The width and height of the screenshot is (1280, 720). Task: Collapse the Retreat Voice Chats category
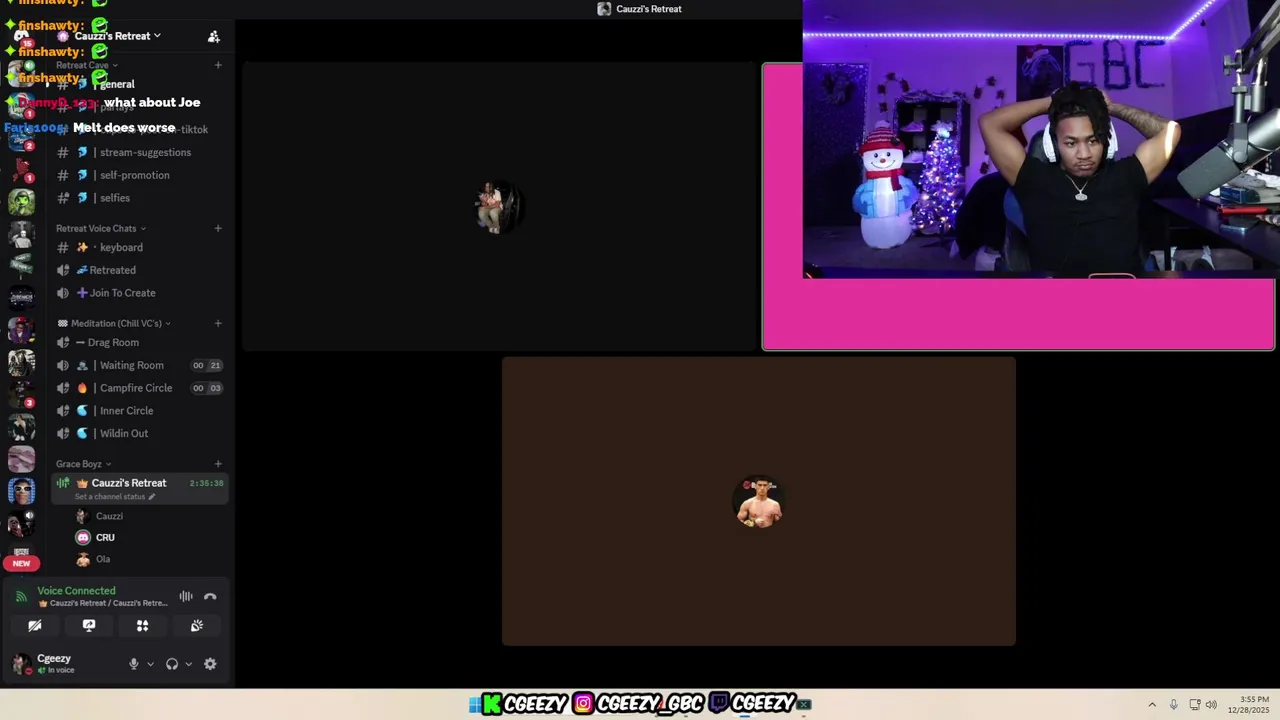tap(101, 228)
